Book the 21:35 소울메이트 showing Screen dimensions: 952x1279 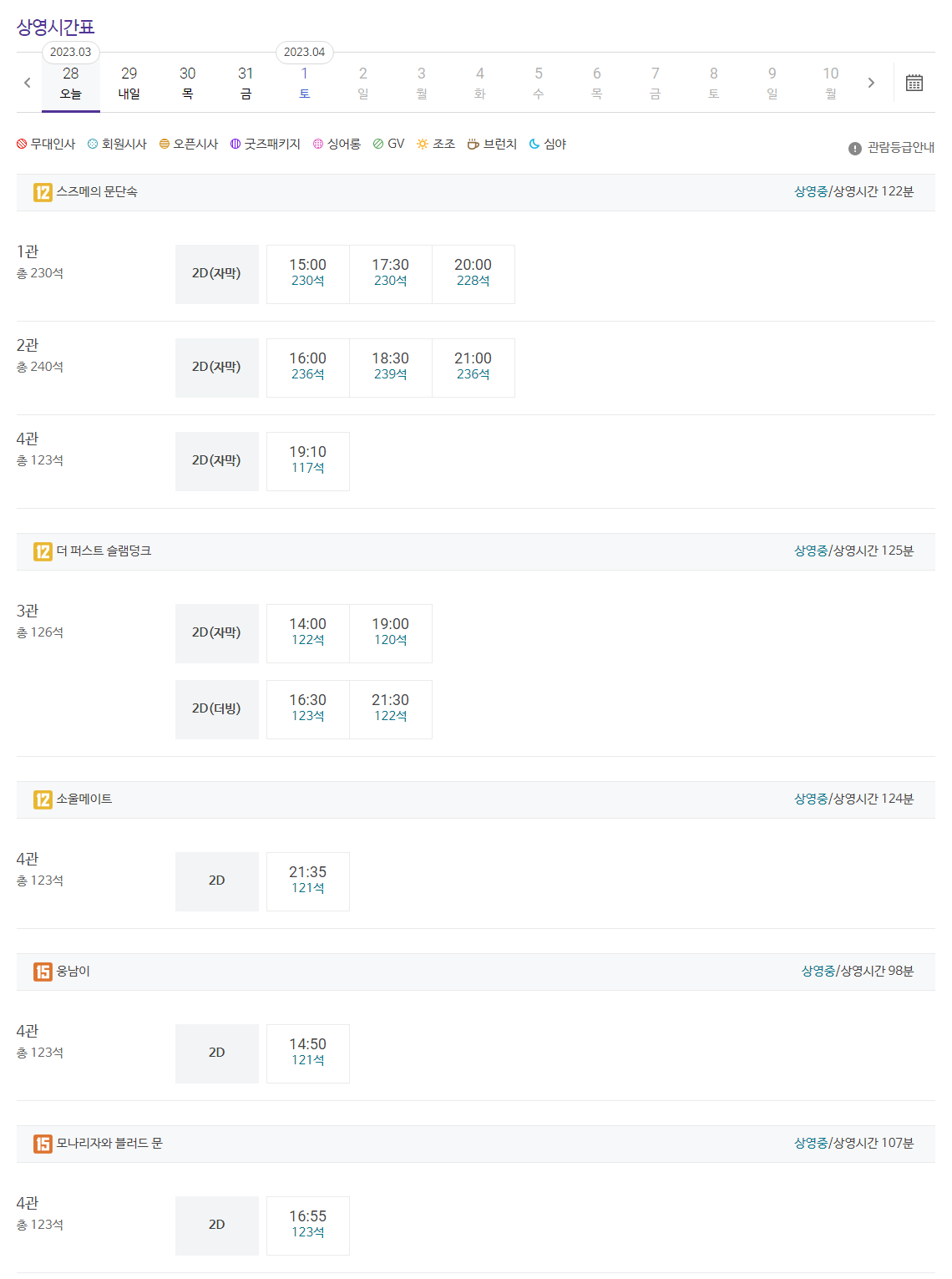point(308,881)
